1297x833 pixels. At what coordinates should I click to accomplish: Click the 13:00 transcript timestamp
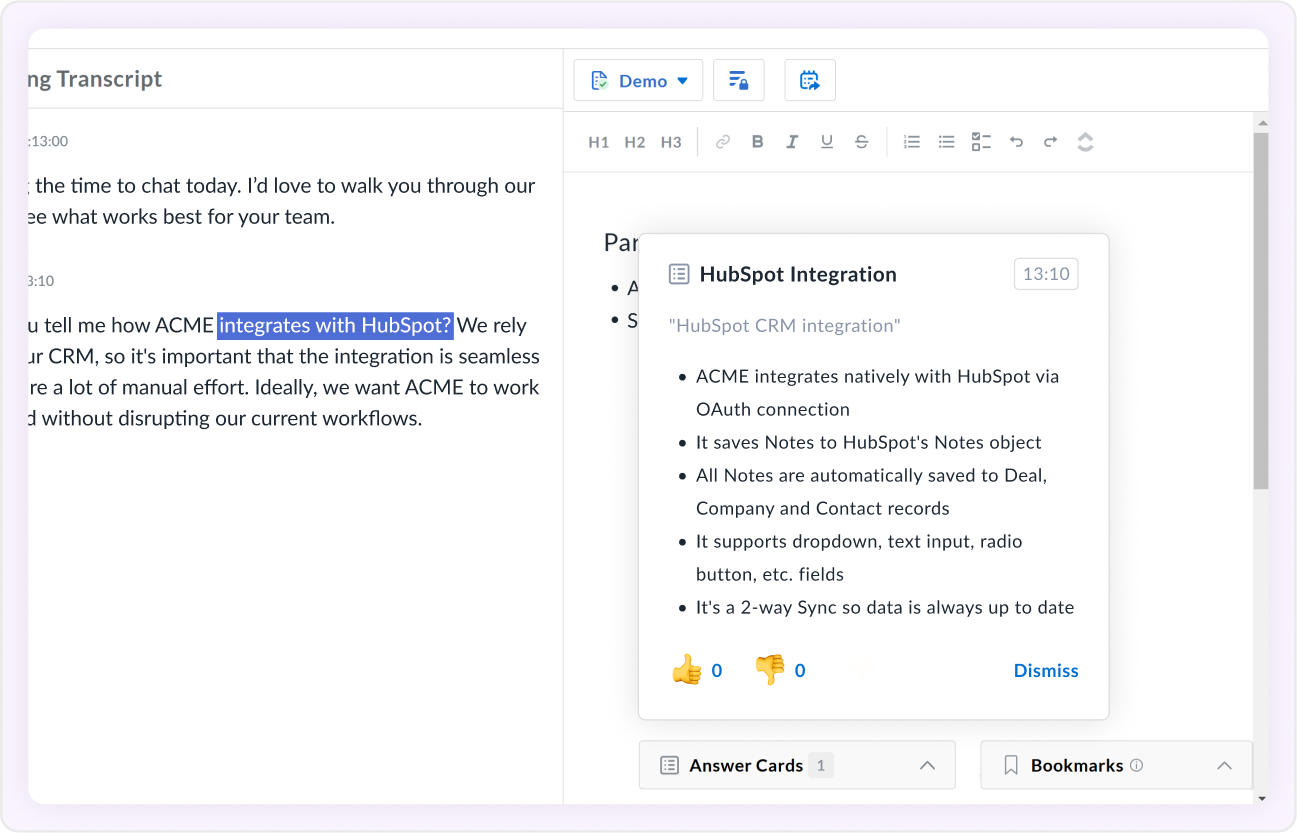click(48, 141)
